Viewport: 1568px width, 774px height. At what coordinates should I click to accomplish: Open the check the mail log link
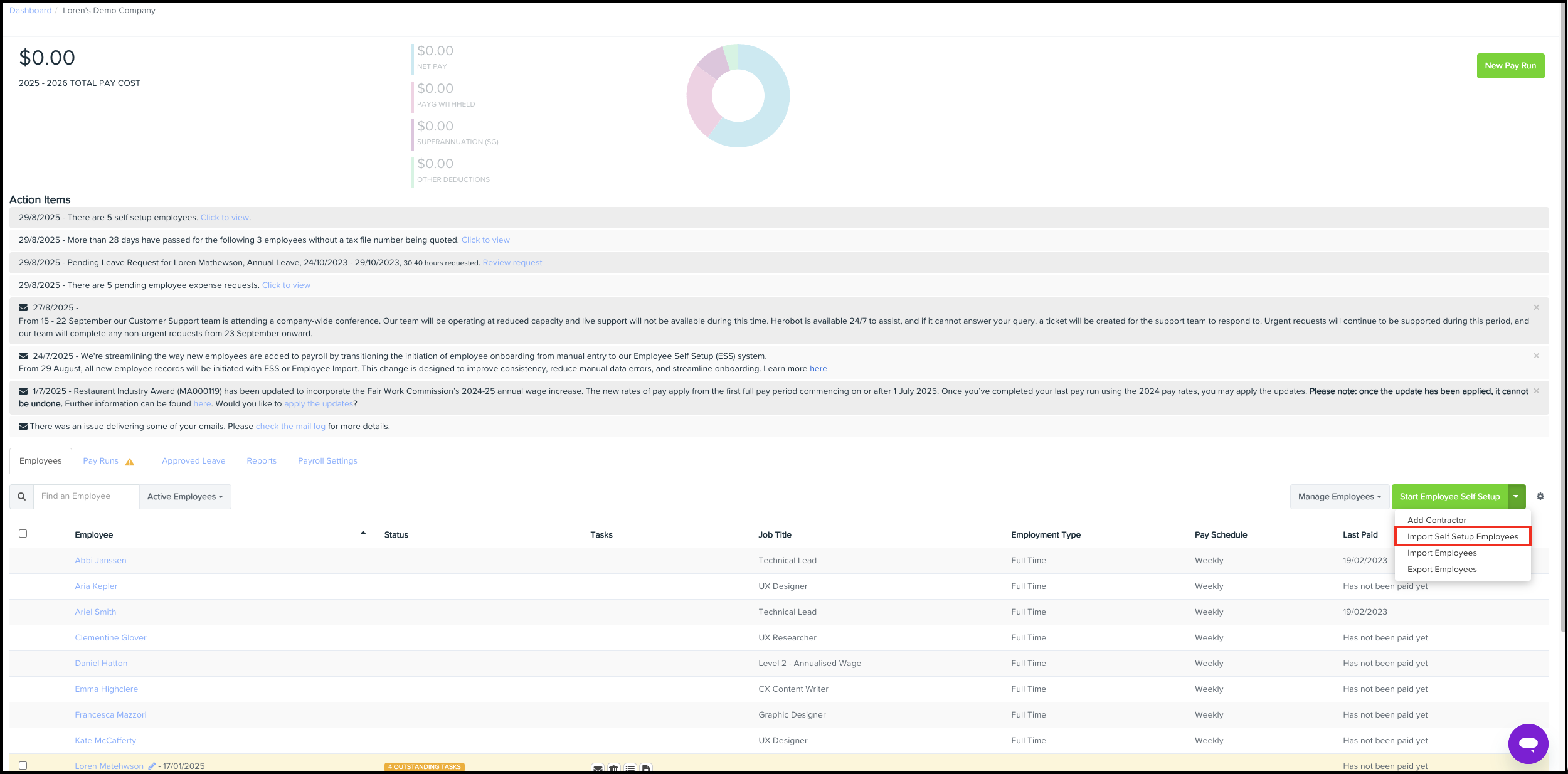tap(290, 426)
